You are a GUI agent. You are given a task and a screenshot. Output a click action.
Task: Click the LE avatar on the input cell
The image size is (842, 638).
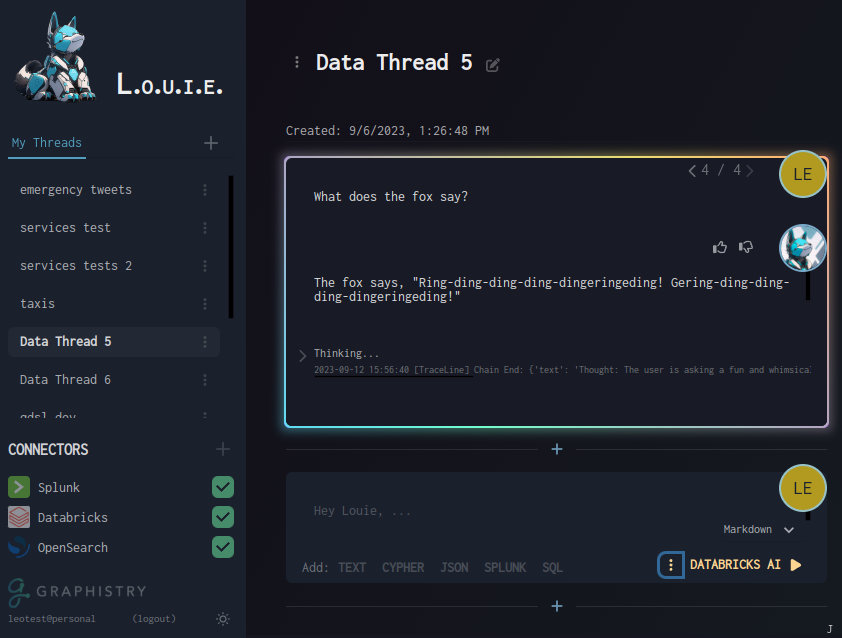(x=802, y=488)
